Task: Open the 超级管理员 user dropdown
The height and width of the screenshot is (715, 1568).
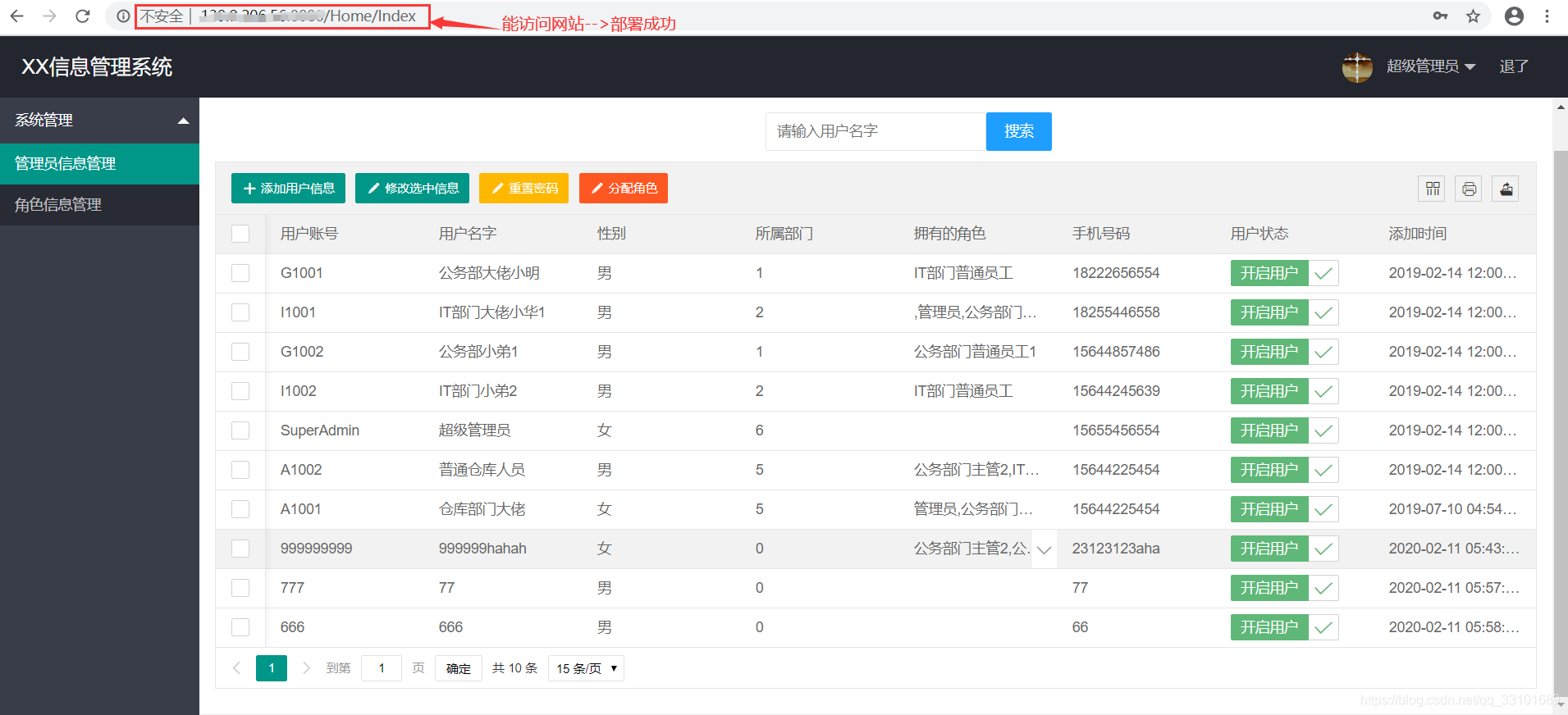Action: [1430, 66]
